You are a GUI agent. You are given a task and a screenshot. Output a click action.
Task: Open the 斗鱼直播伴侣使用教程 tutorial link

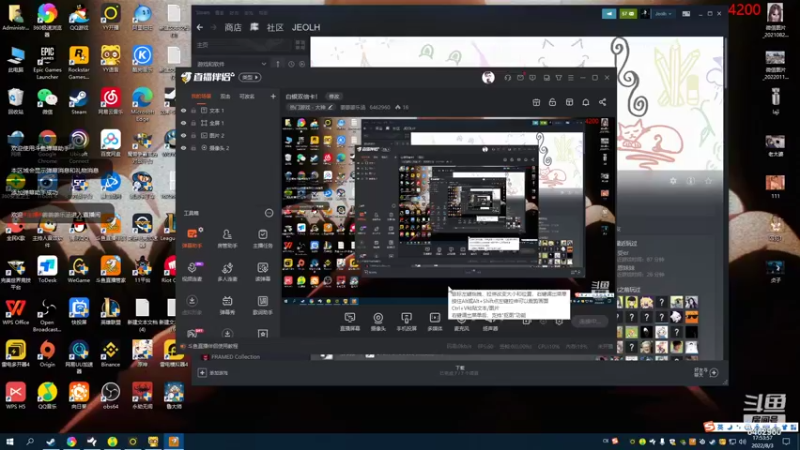tap(213, 346)
